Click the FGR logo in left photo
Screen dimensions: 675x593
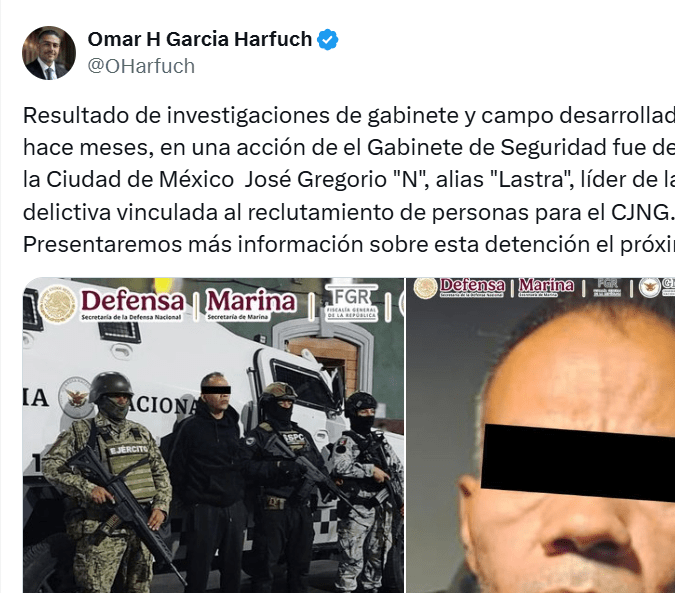[352, 303]
